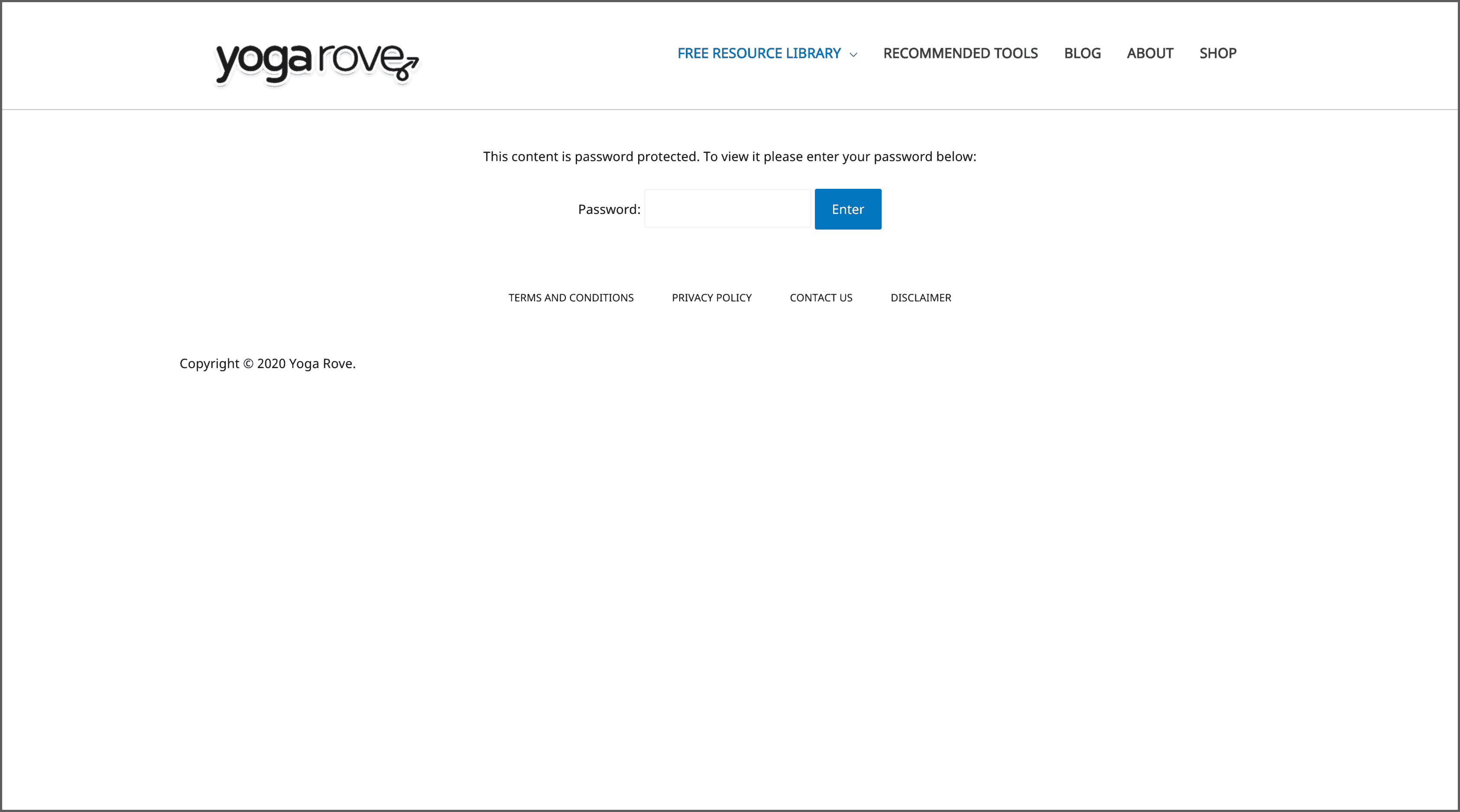View the Privacy Policy link
This screenshot has width=1460, height=812.
[x=711, y=298]
